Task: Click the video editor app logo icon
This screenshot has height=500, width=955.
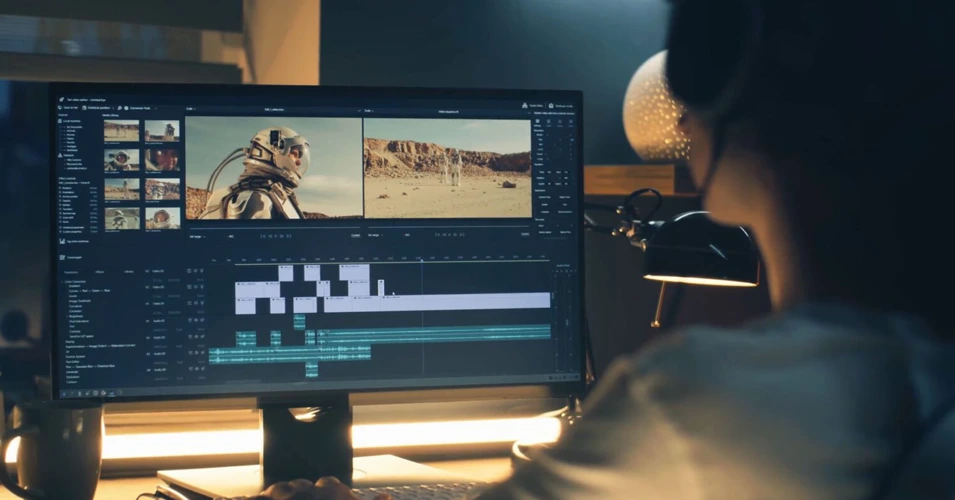Action: pyautogui.click(x=62, y=99)
